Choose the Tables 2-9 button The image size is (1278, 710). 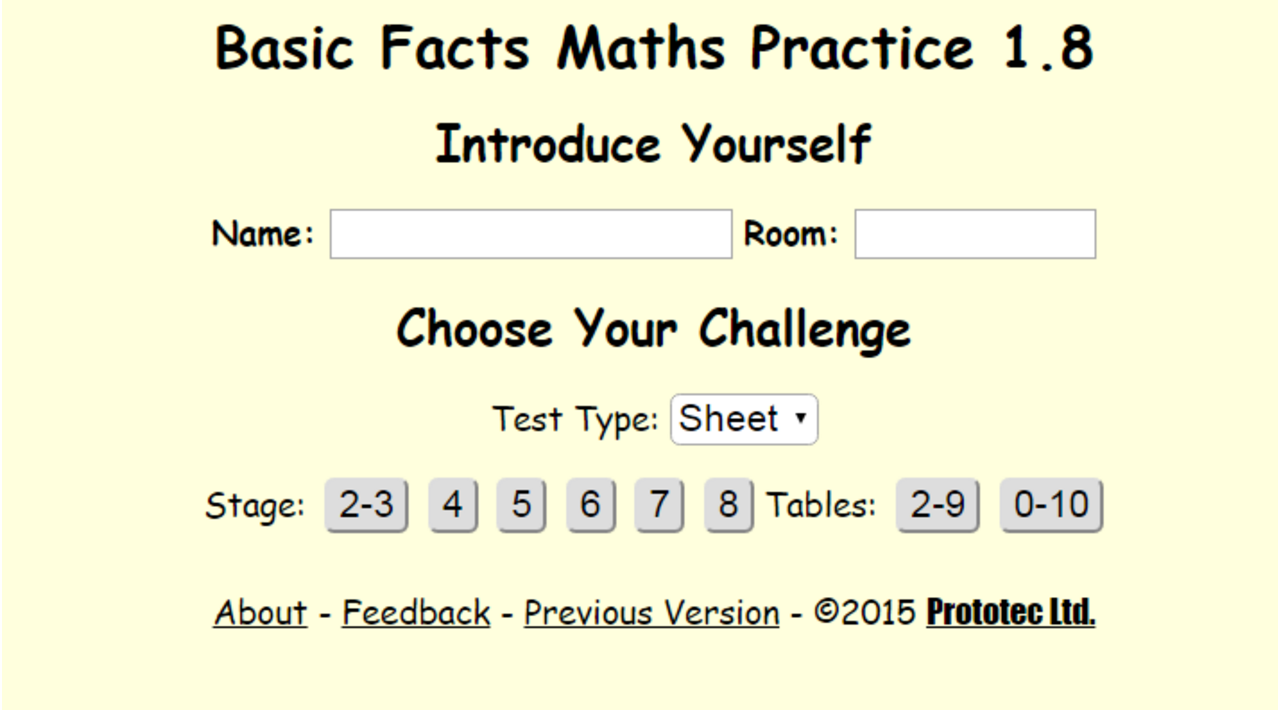coord(937,505)
